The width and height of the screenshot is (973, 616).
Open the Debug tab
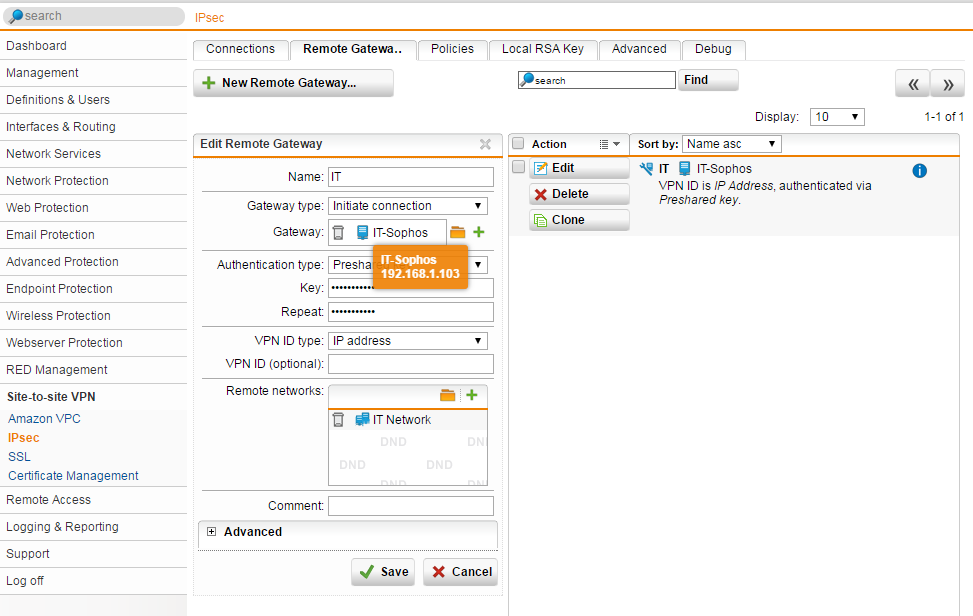713,49
